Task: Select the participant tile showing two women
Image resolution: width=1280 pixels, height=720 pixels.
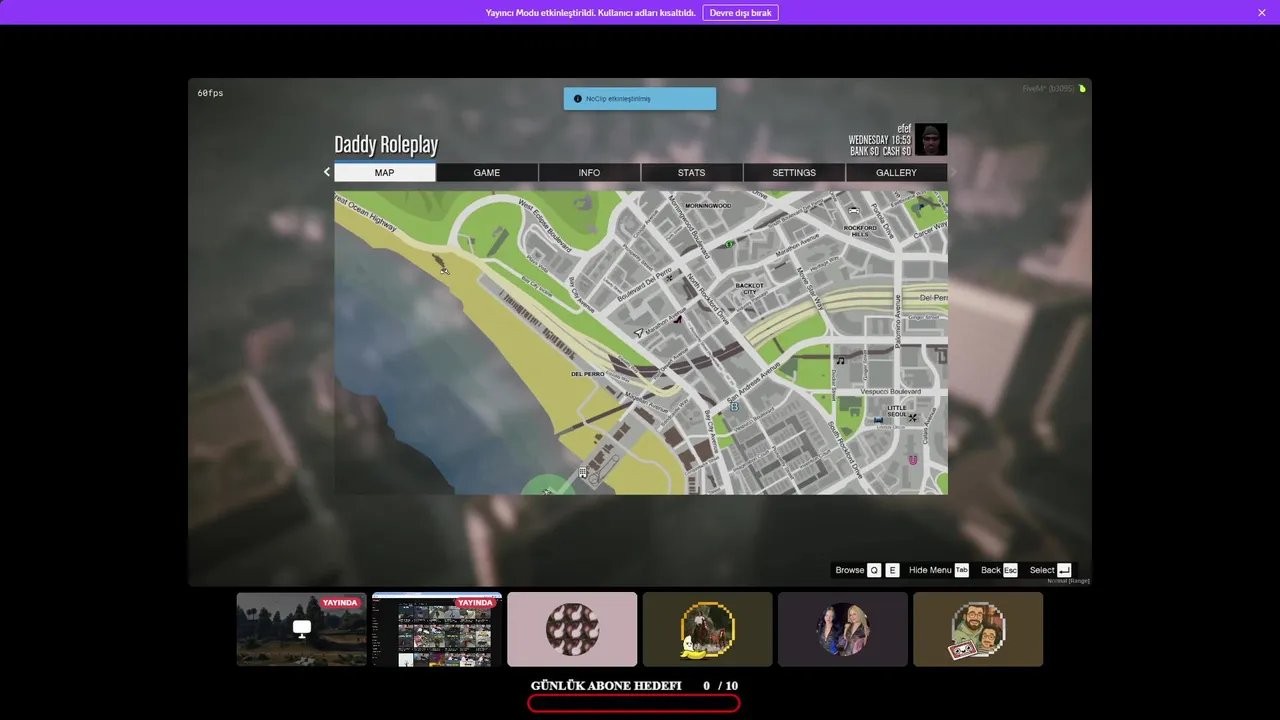Action: [843, 629]
